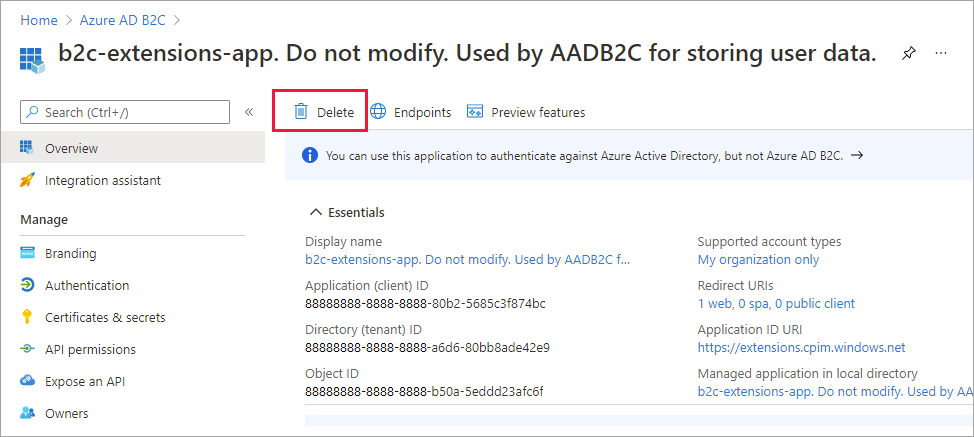The width and height of the screenshot is (974, 437).
Task: Open the Owners sidebar item
Action: 66,413
